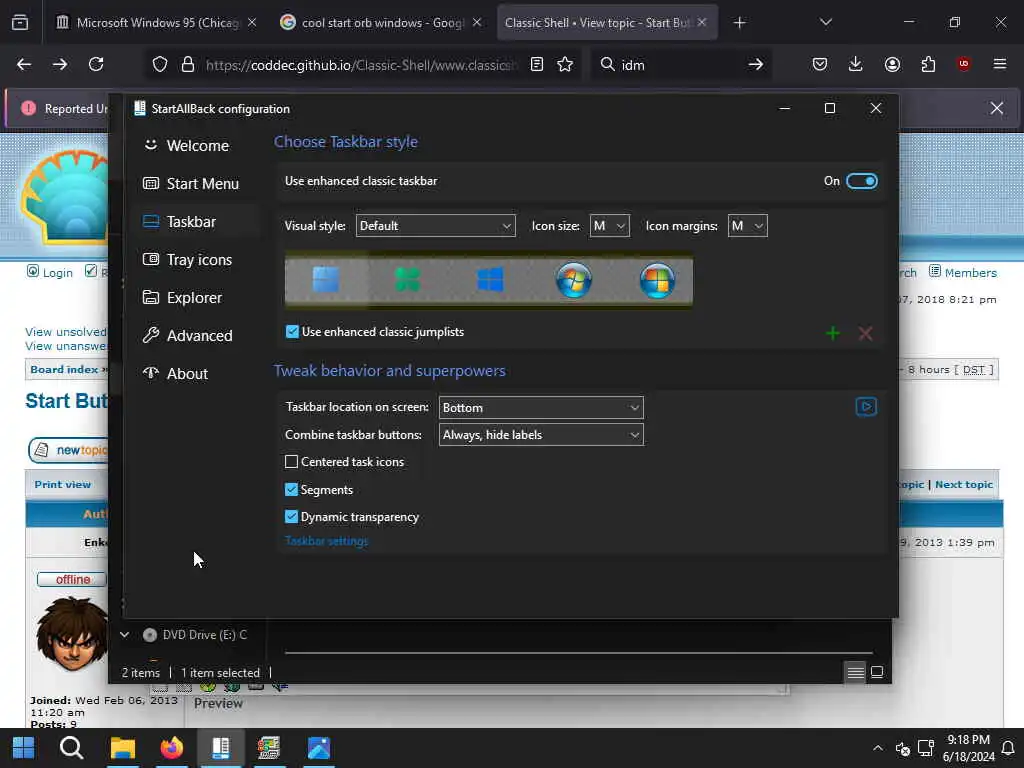Turn off the enhanced classic taskbar switch
Image resolution: width=1024 pixels, height=768 pixels.
click(x=861, y=181)
